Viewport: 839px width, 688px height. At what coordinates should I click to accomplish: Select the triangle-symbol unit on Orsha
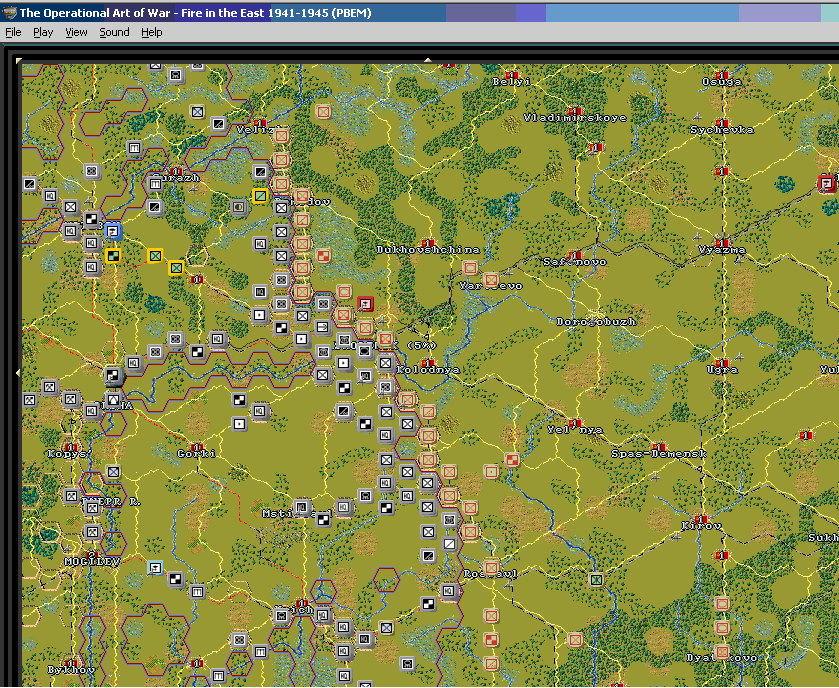tap(112, 400)
